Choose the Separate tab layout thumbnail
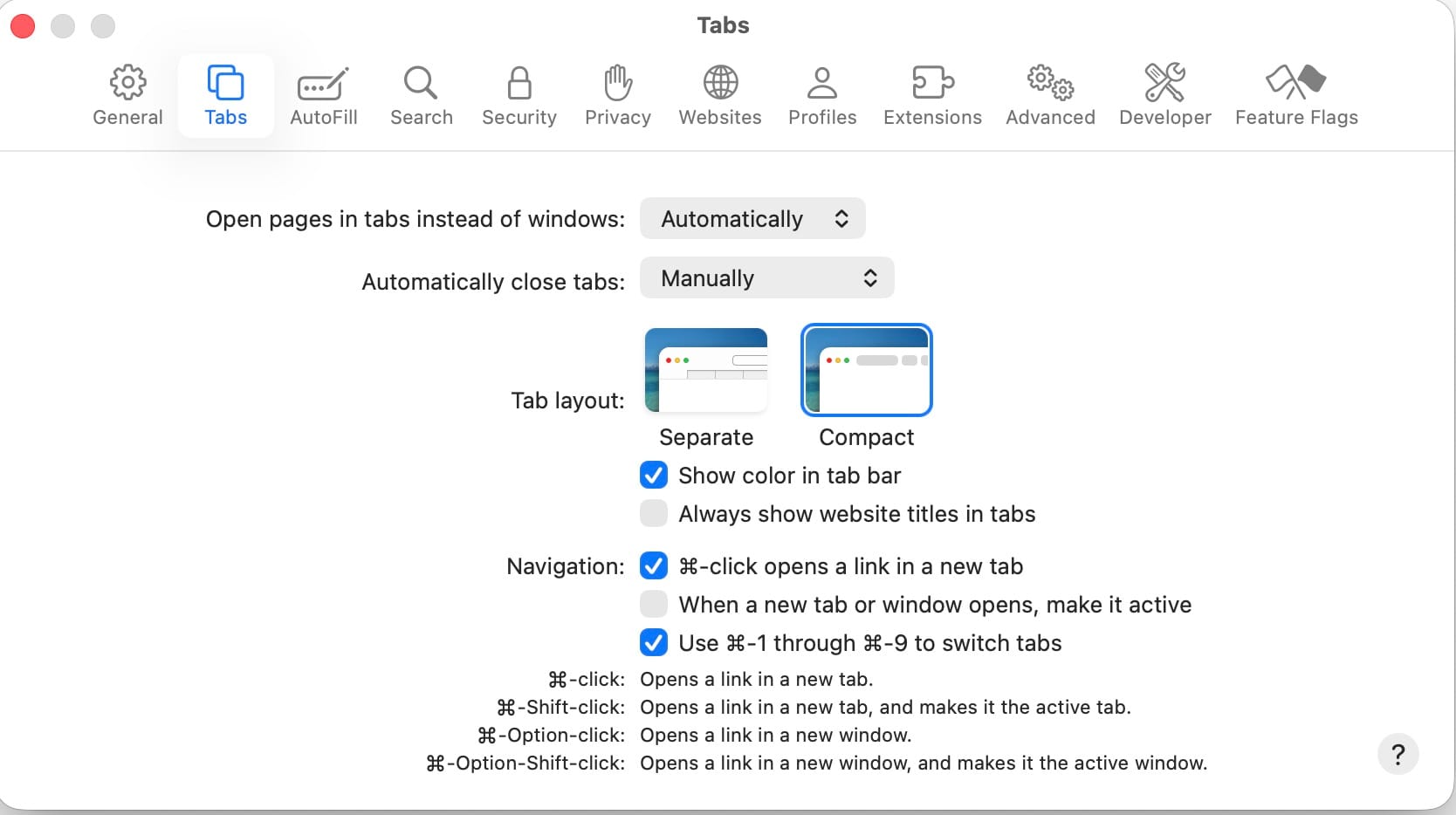 point(705,371)
